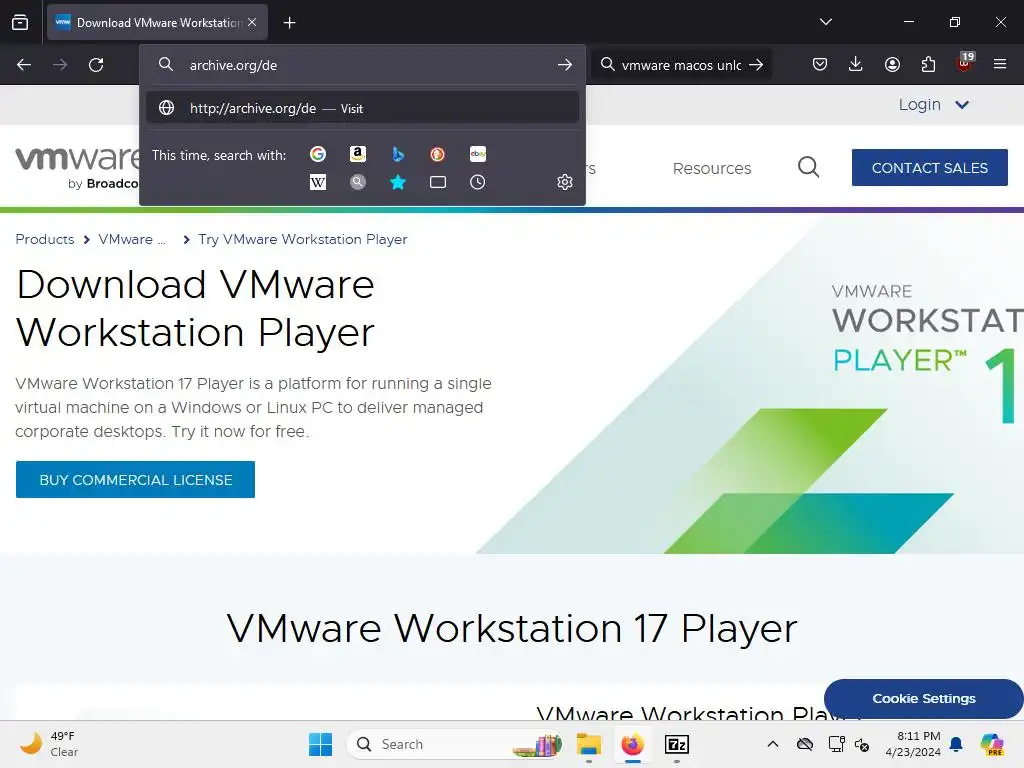Click the OneDrive cloud tray icon
The height and width of the screenshot is (768, 1024).
point(805,744)
